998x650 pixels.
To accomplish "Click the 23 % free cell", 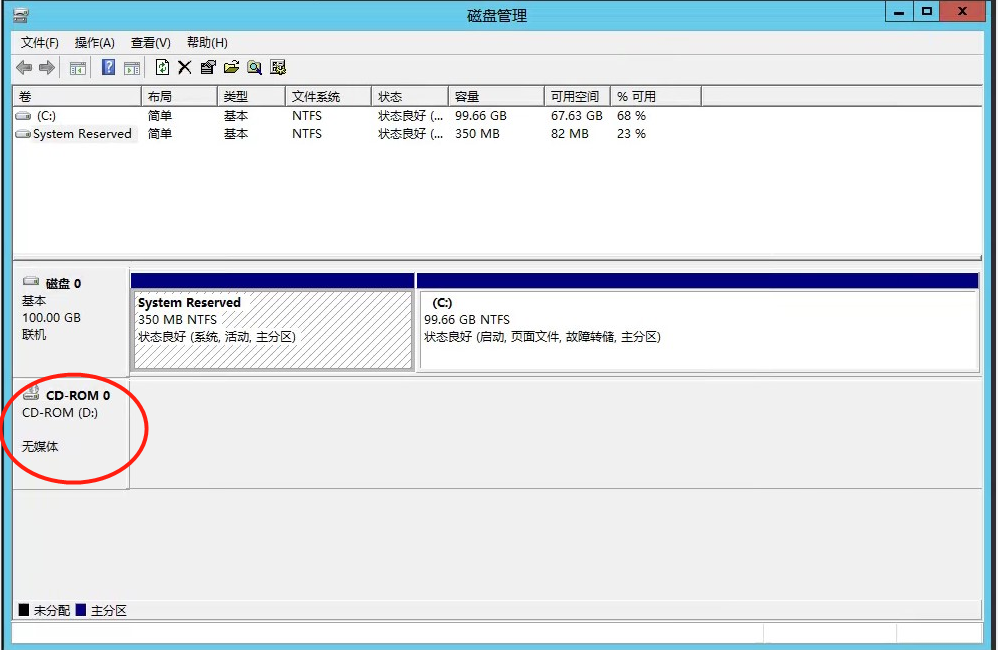I will (x=631, y=134).
